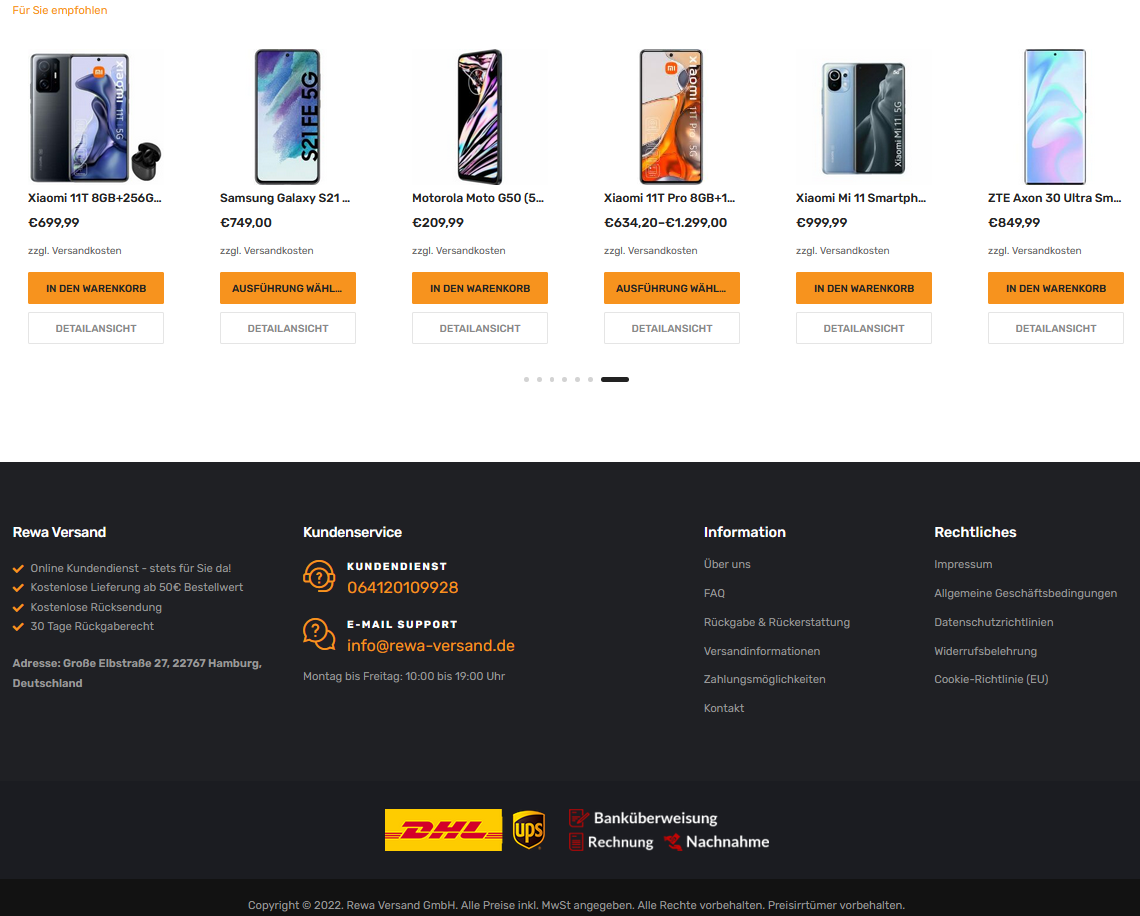Choose options for Xiaomi 11T Pro
Viewport: 1140px width, 916px height.
672,288
